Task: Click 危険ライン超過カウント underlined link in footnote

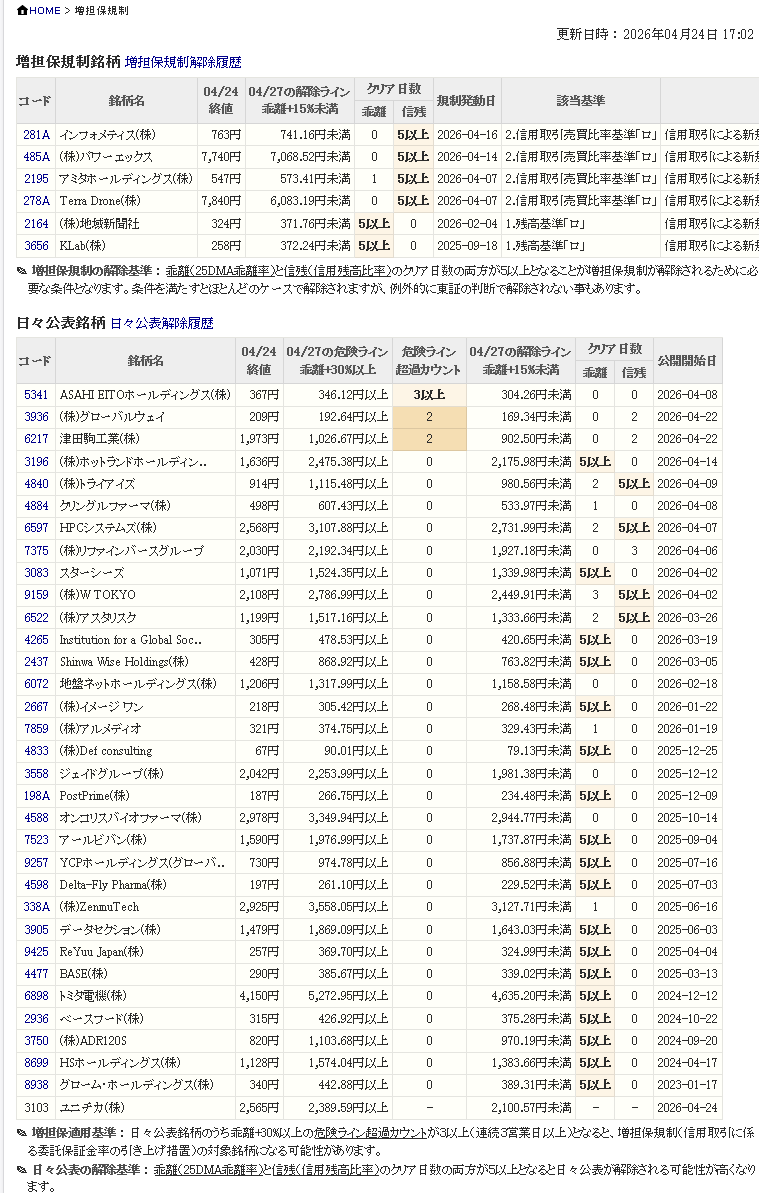Action: point(371,1133)
